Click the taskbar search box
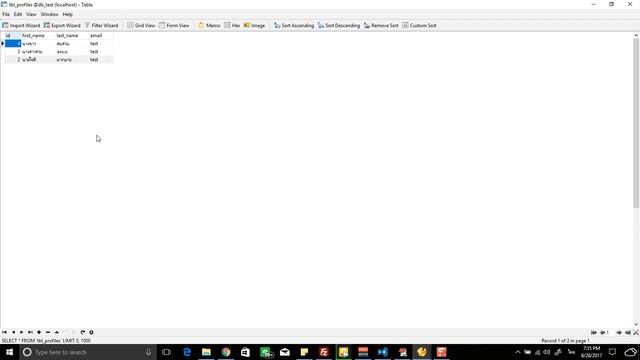640x360 pixels. [88, 352]
